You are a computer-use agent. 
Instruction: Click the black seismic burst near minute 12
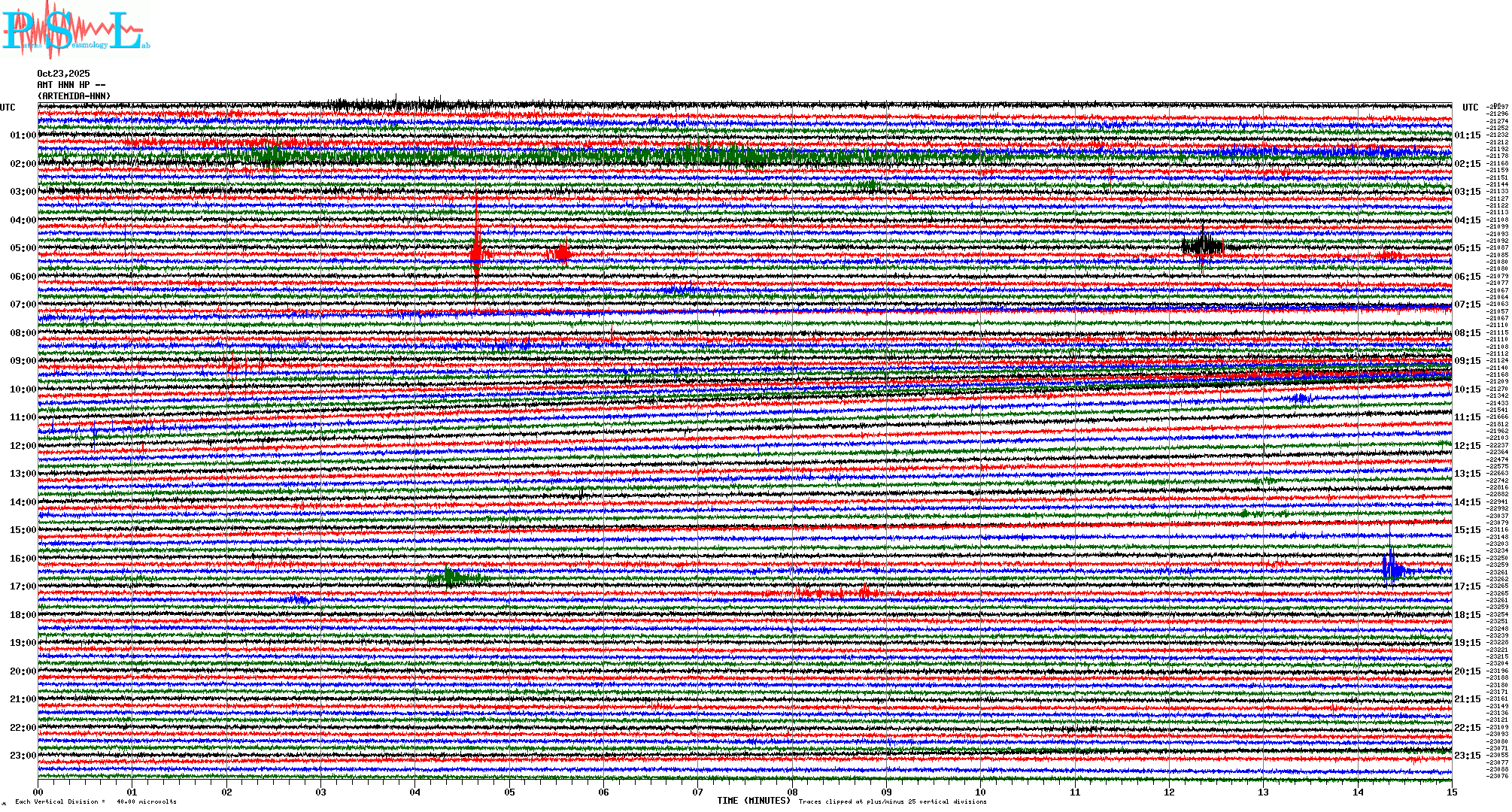click(x=1202, y=246)
